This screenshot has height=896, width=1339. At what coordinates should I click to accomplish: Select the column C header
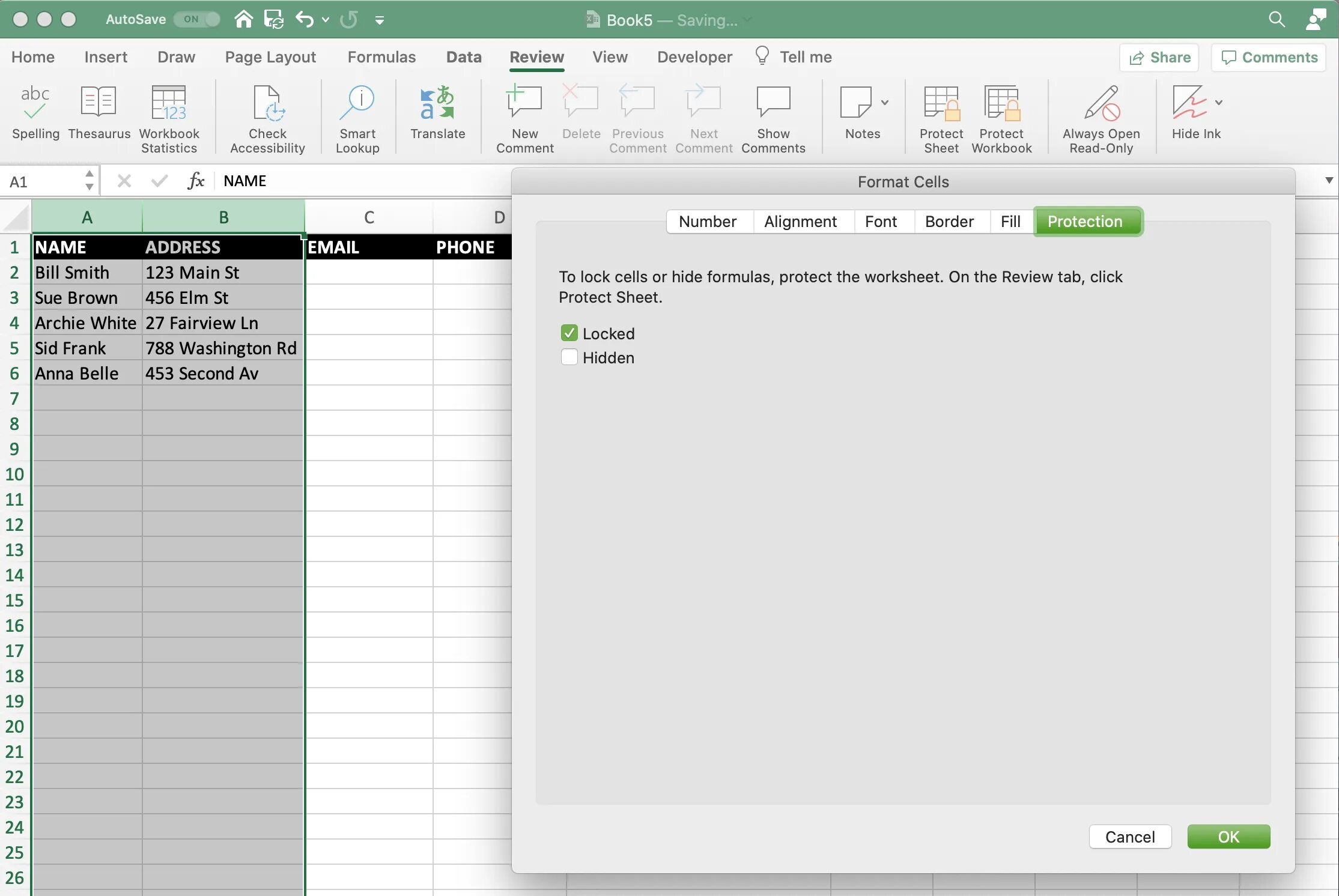(x=369, y=217)
